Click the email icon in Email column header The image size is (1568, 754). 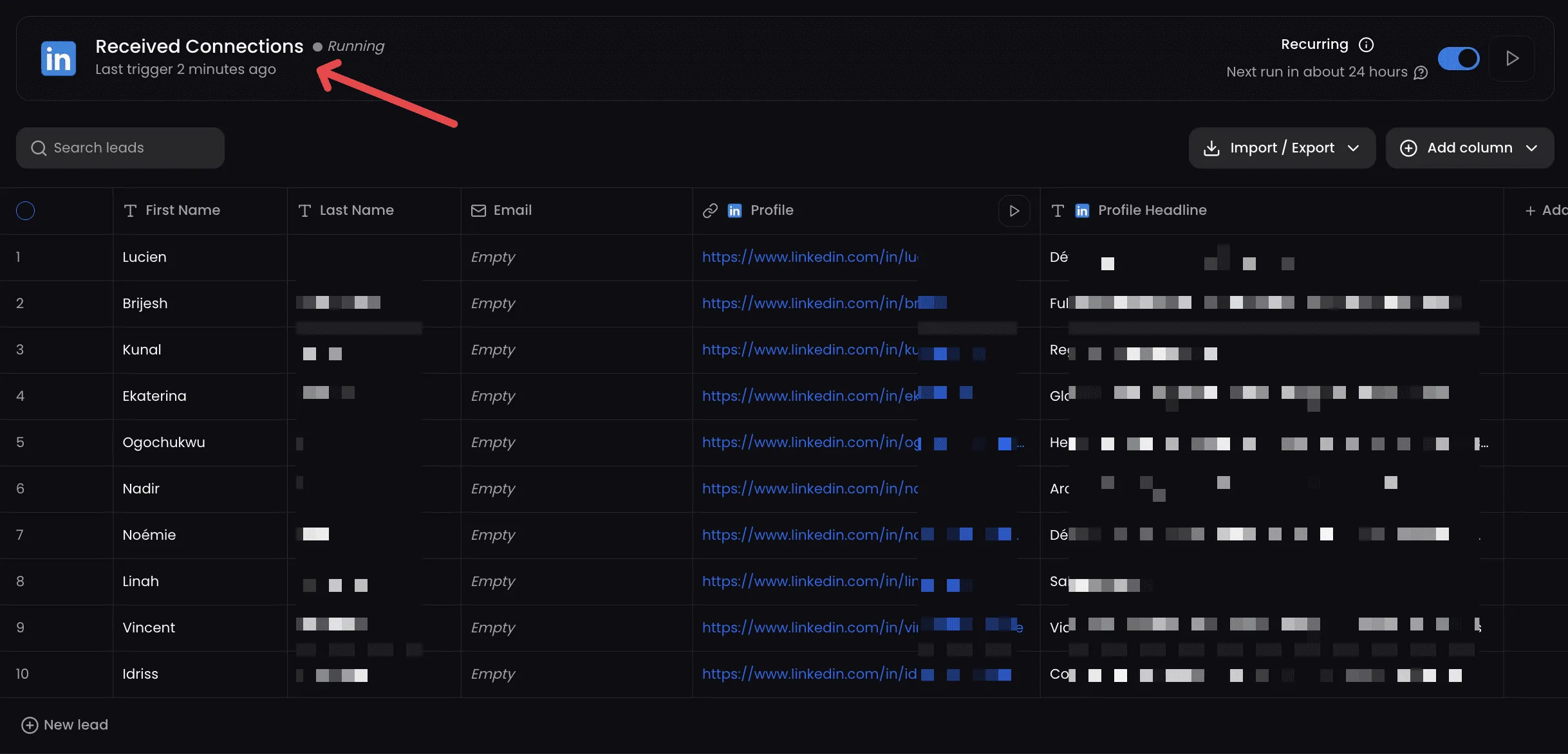[478, 210]
